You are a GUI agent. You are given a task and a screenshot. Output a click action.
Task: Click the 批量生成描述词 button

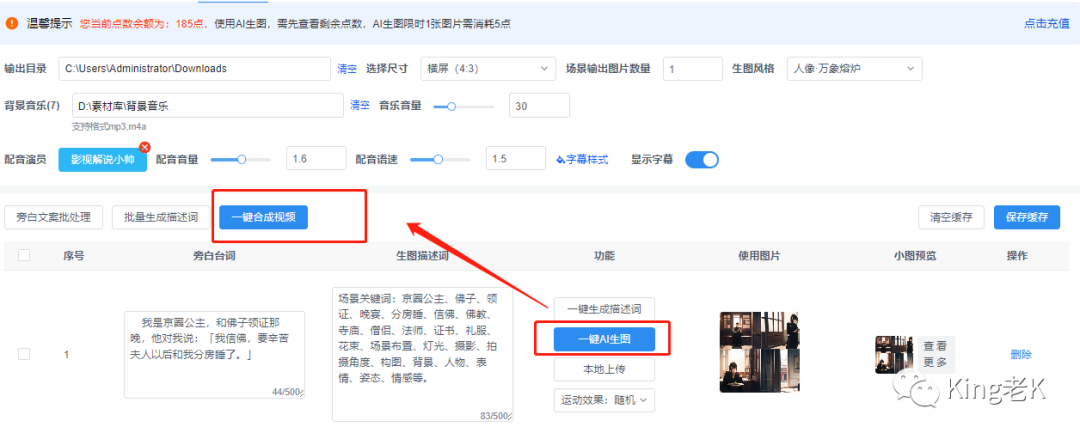pyautogui.click(x=161, y=217)
